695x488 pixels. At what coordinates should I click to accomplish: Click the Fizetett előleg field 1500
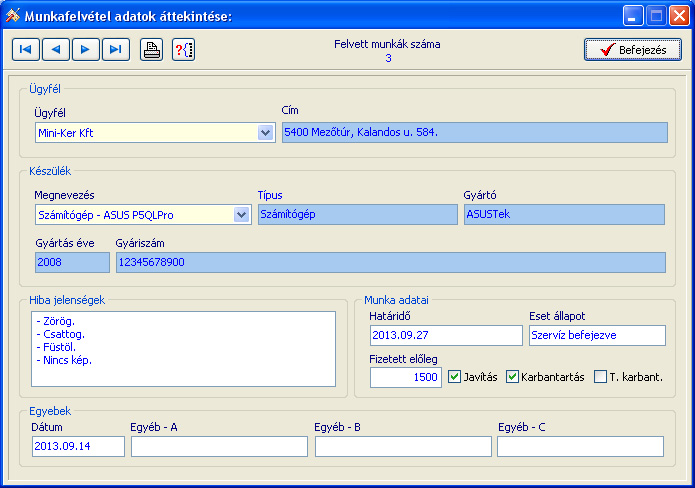click(x=406, y=377)
